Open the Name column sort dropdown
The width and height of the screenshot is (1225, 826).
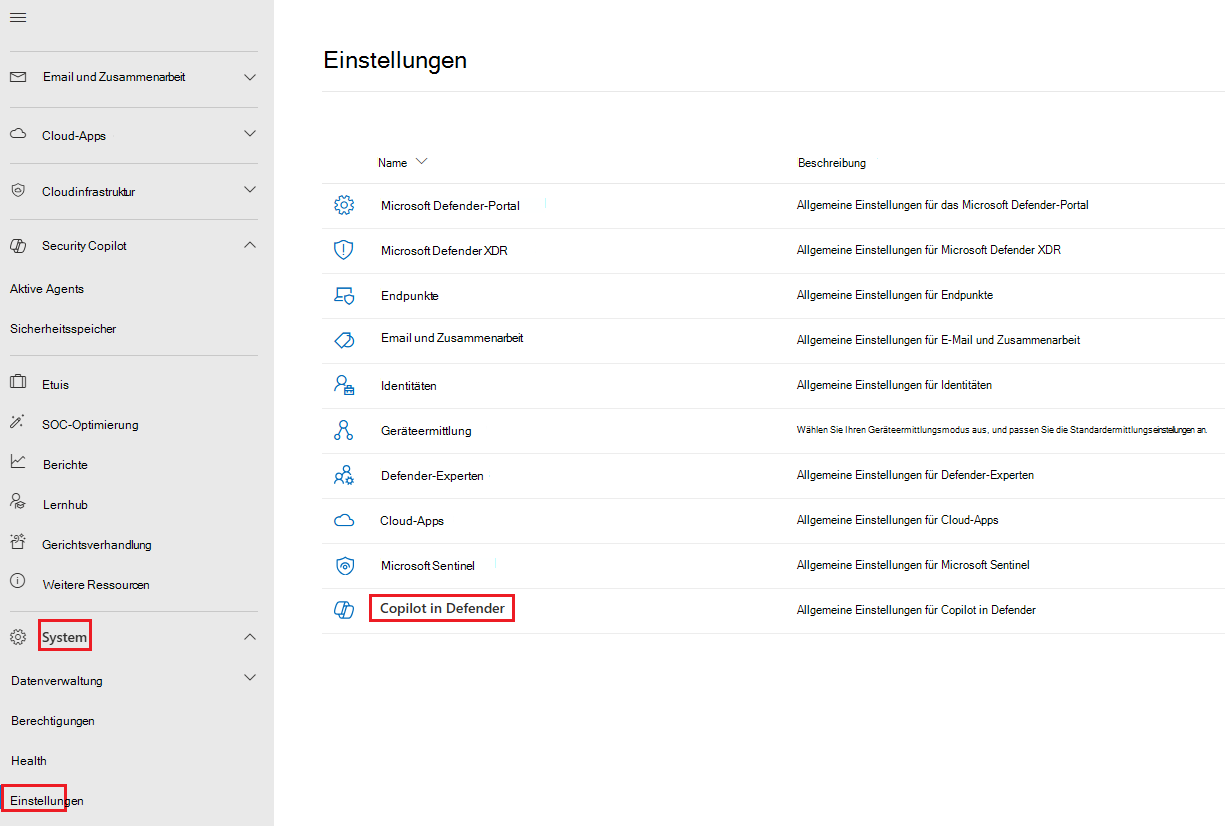pyautogui.click(x=421, y=161)
